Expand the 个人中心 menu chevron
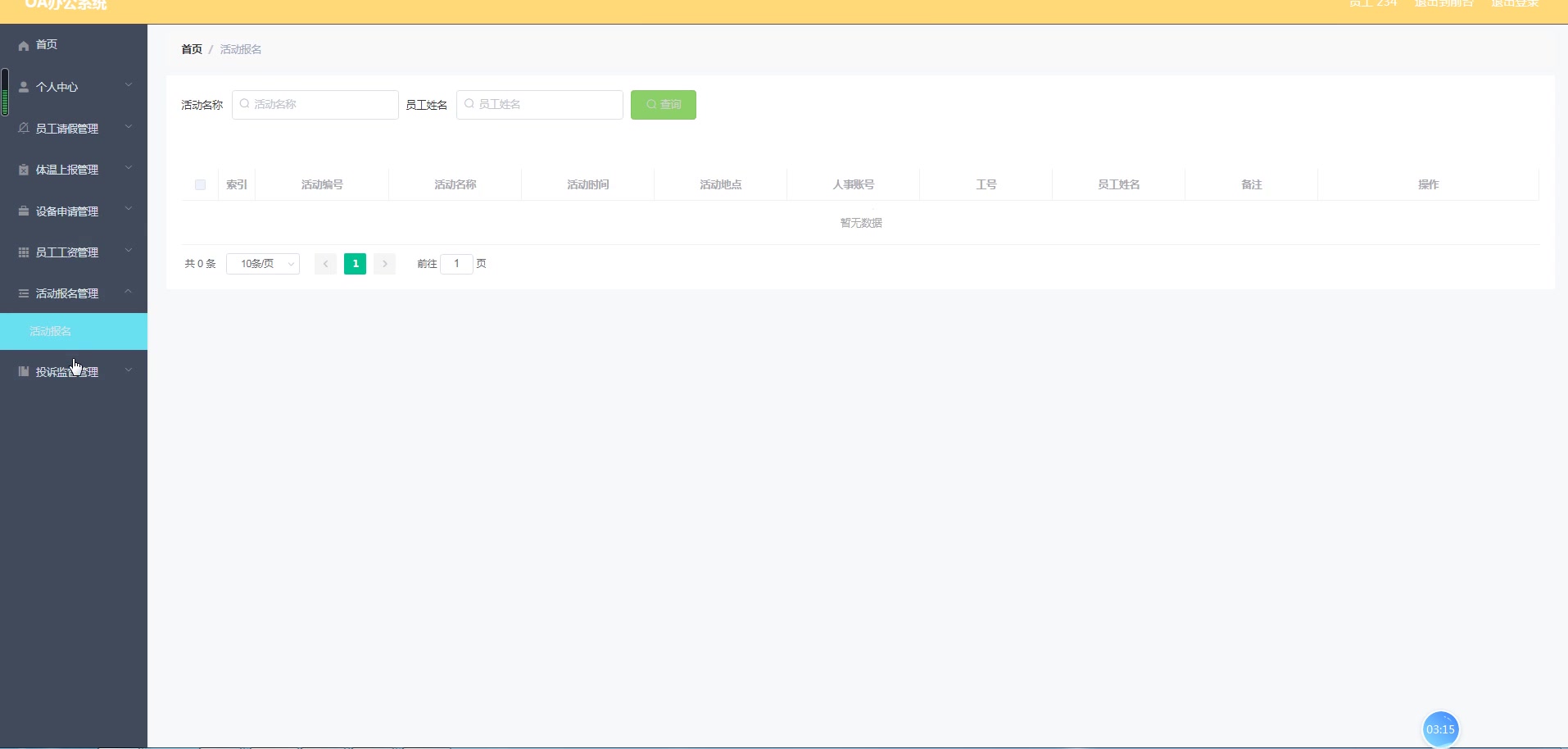This screenshot has height=749, width=1568. pos(129,85)
